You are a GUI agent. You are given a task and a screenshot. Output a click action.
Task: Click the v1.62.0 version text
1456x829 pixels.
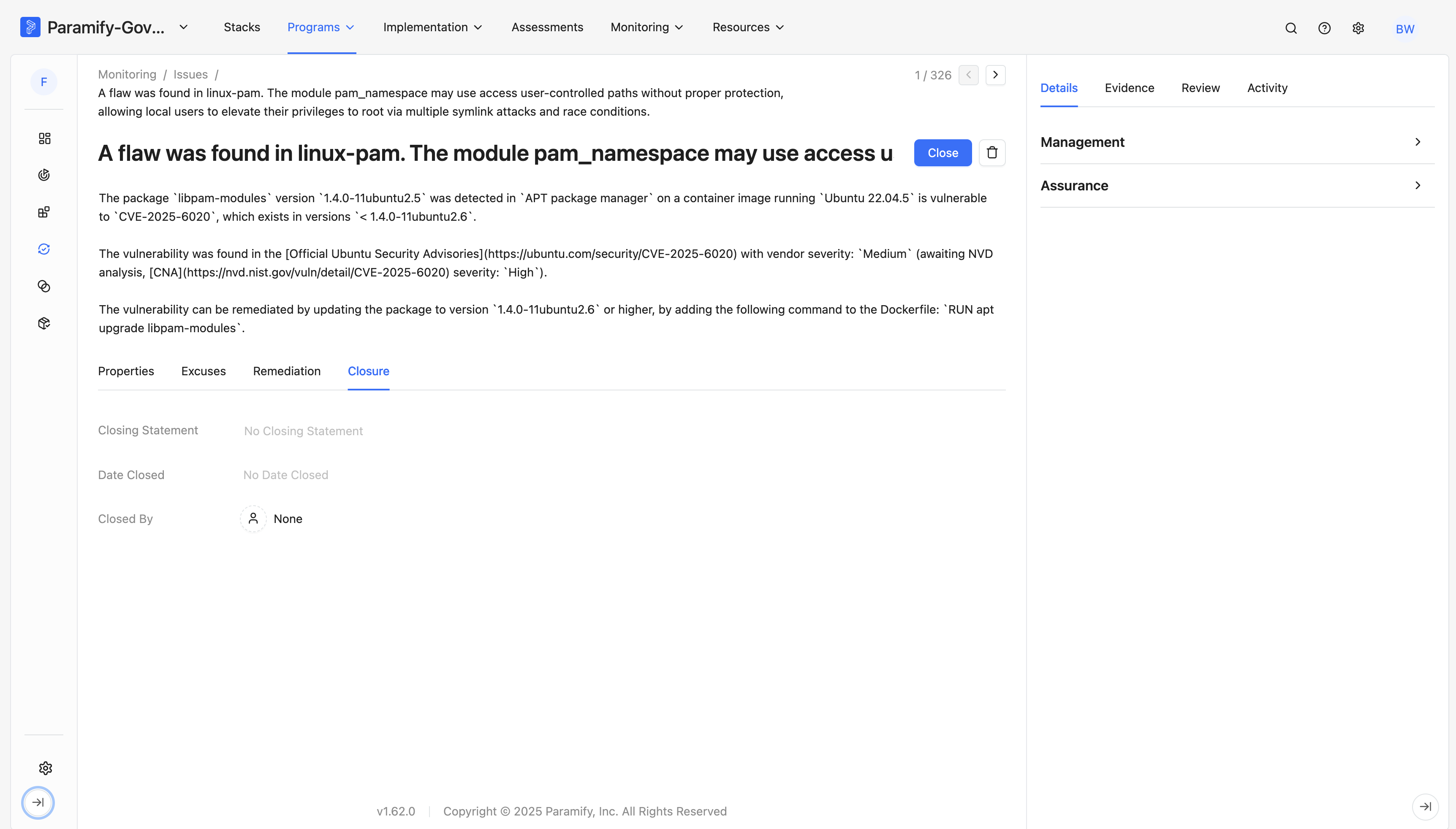pos(395,811)
